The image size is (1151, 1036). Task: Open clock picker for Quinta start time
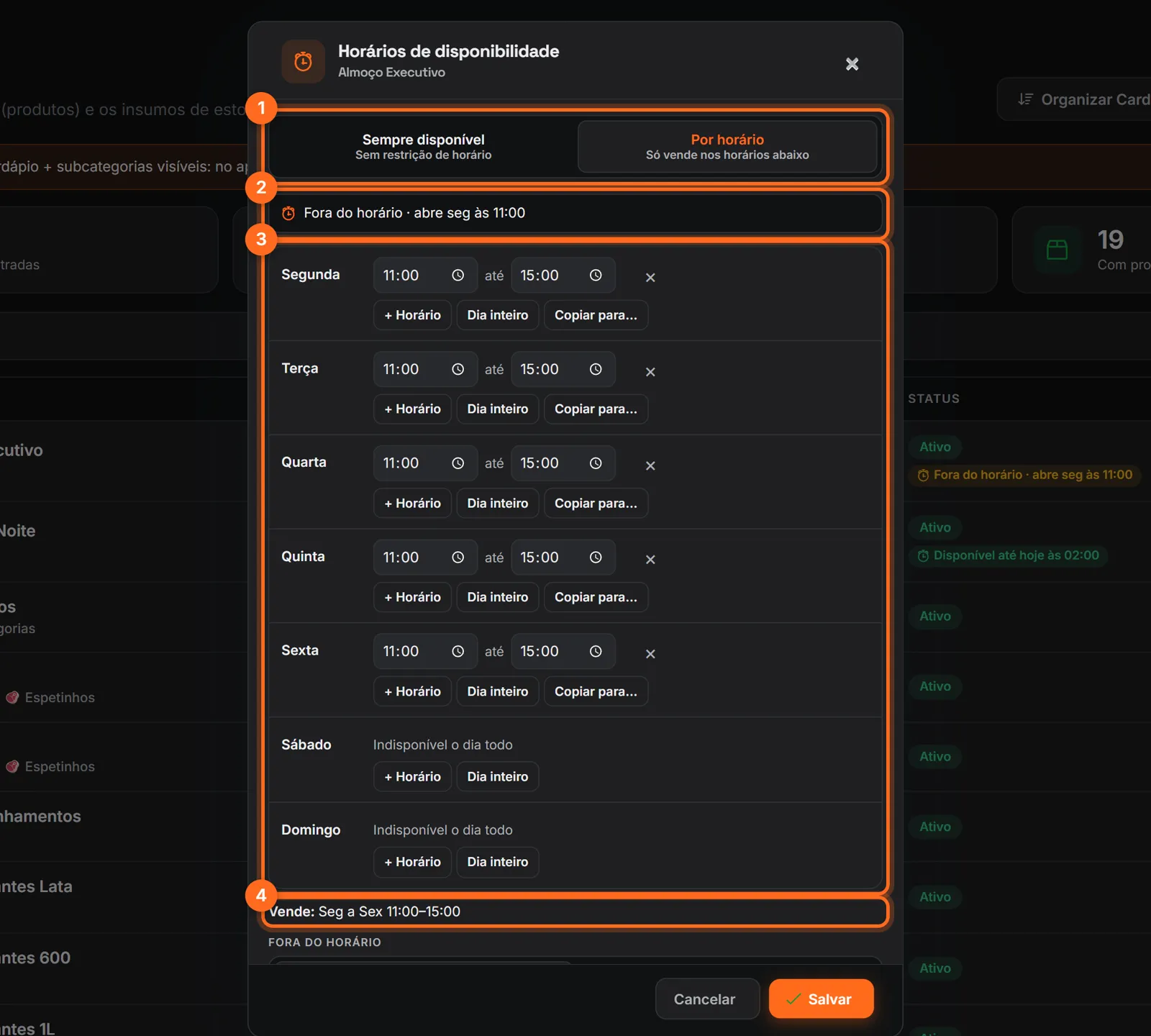(x=458, y=558)
